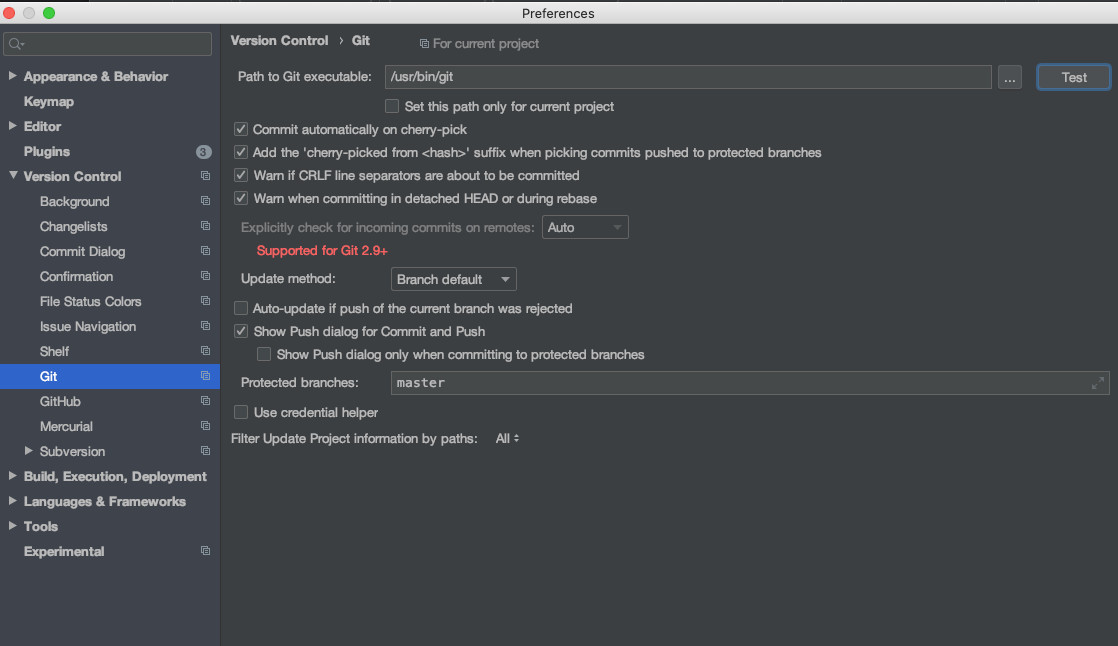Screen dimensions: 1118x646
Task: Open the 'Update method' dropdown
Action: click(453, 279)
